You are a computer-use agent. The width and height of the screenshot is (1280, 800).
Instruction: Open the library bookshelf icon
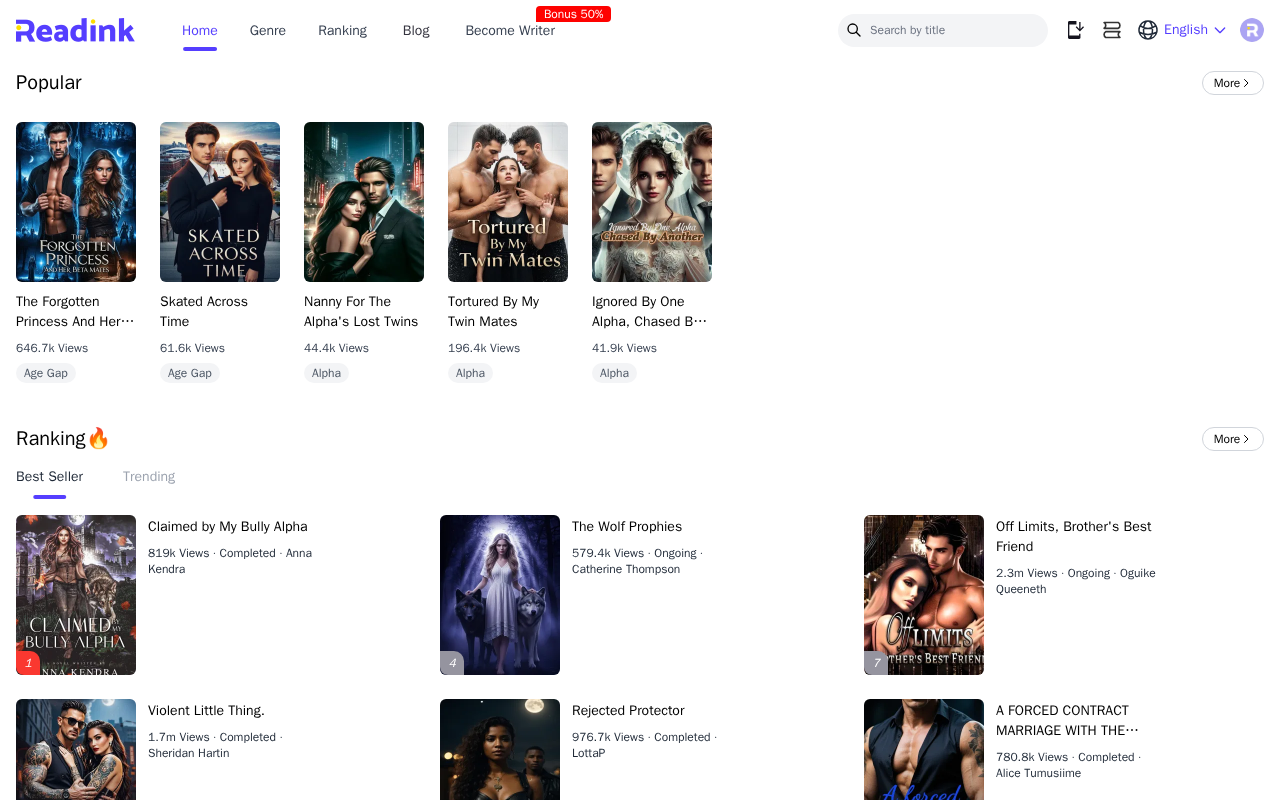coord(1111,30)
